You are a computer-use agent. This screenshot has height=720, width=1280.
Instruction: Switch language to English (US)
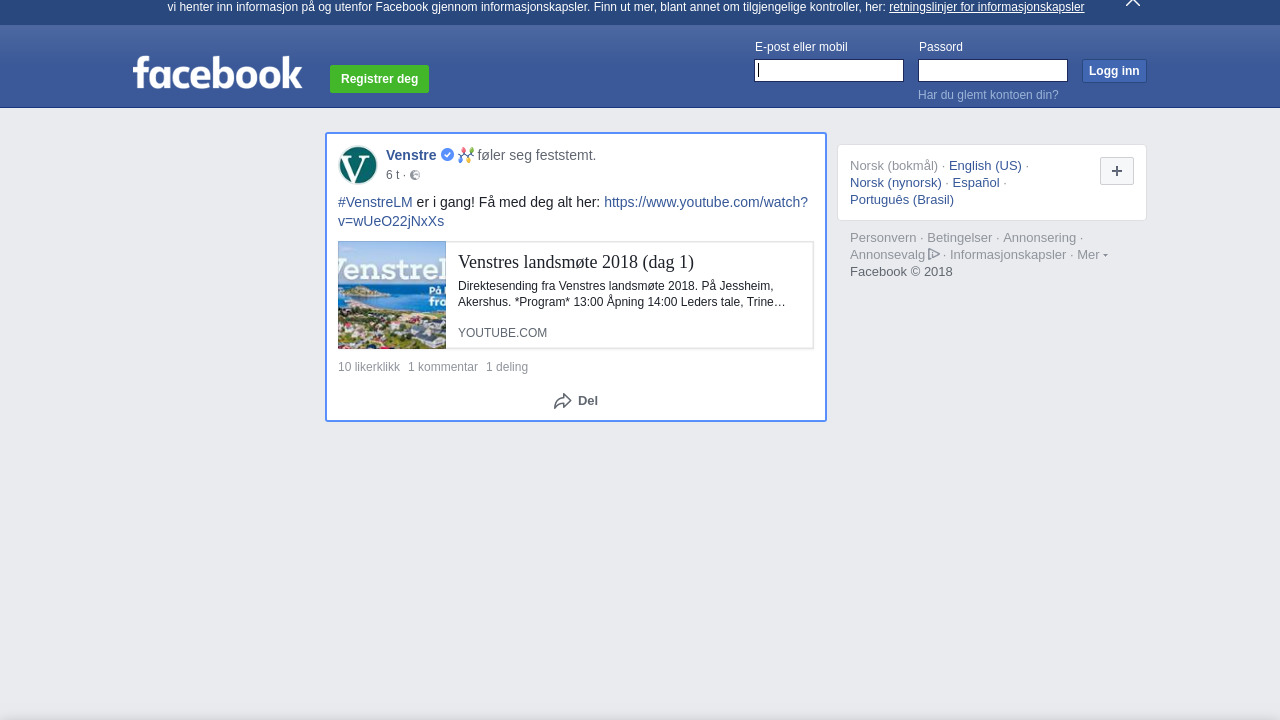pyautogui.click(x=985, y=166)
